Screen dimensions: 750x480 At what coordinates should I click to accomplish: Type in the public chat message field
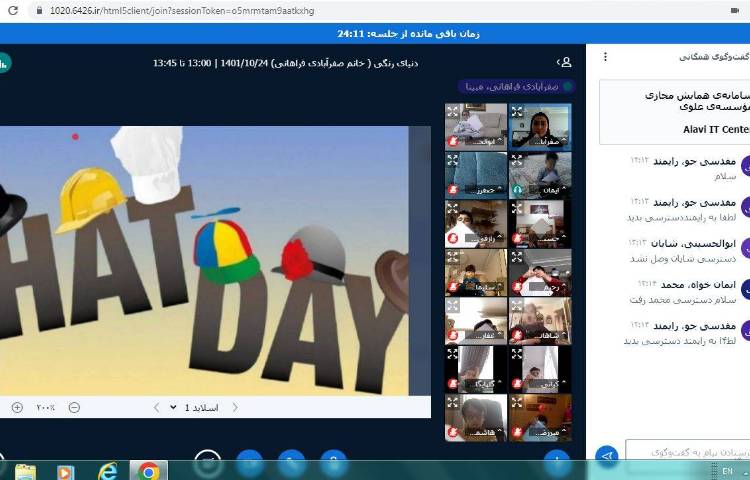point(690,455)
